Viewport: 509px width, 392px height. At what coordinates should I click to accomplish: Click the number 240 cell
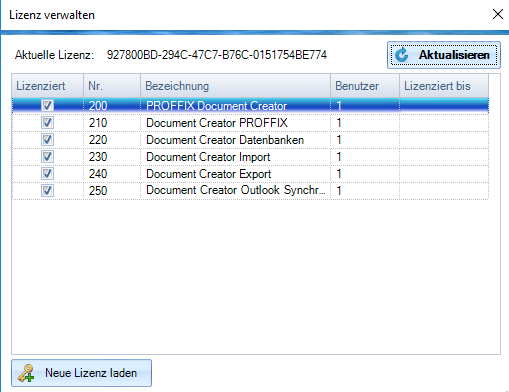click(112, 174)
